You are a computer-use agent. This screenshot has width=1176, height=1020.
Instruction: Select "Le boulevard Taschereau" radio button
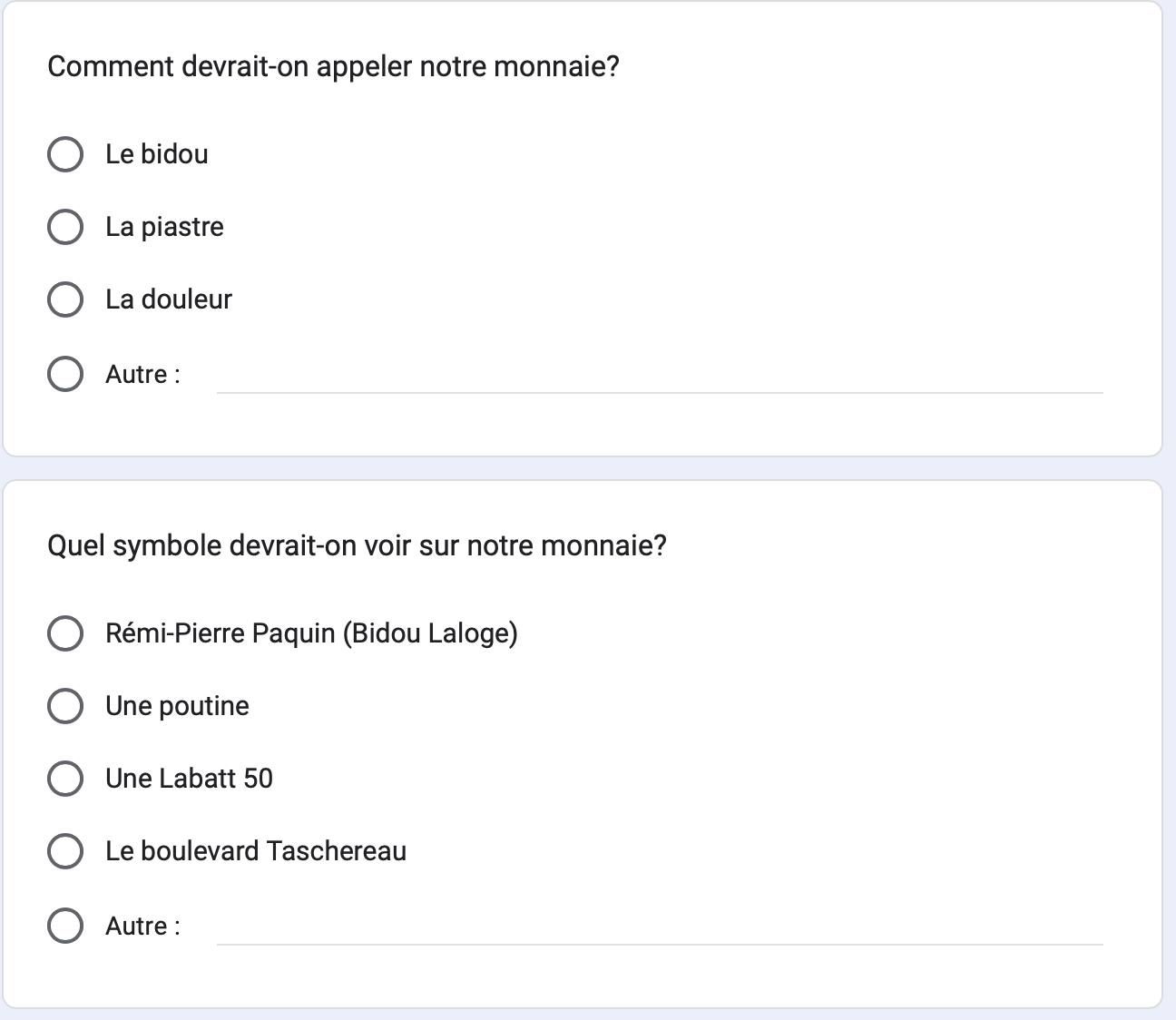65,851
